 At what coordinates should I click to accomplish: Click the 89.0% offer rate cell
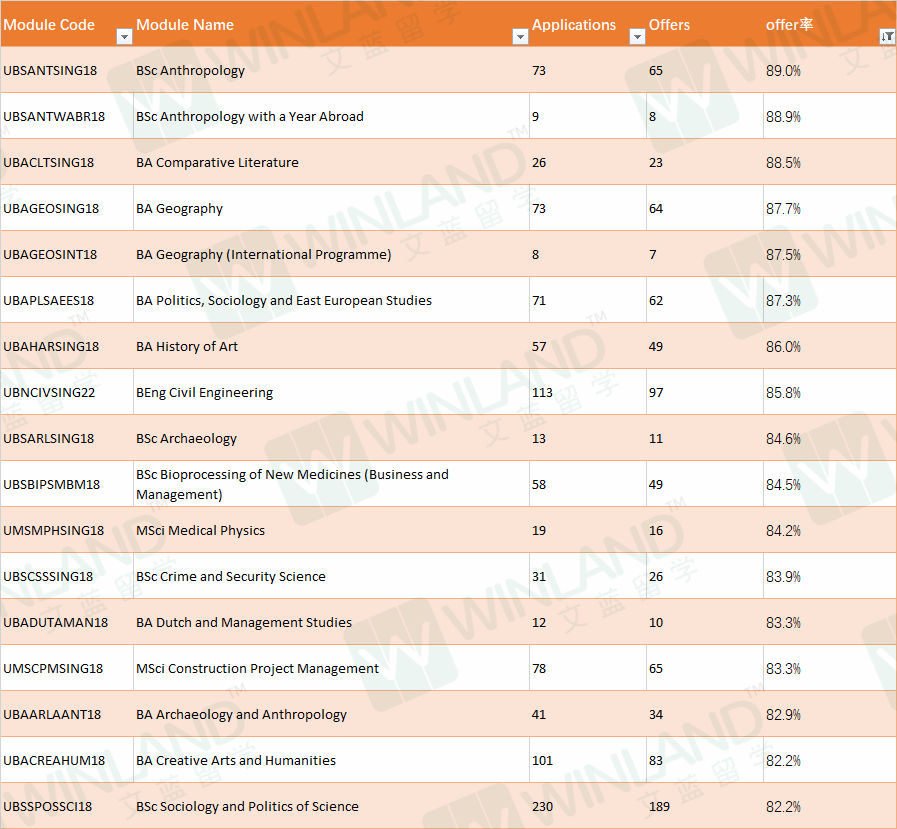[829, 70]
